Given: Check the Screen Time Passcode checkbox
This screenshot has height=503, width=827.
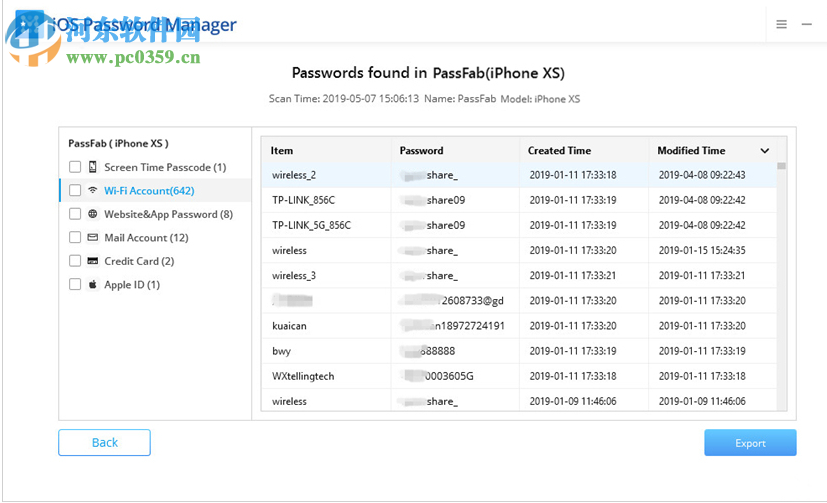Looking at the screenshot, I should pyautogui.click(x=75, y=167).
